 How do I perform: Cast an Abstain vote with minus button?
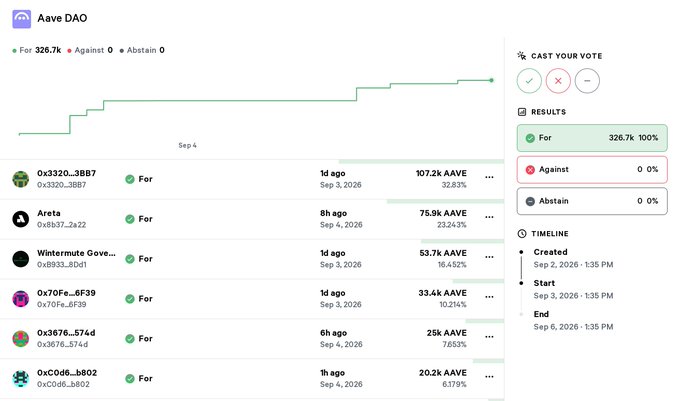click(x=587, y=81)
